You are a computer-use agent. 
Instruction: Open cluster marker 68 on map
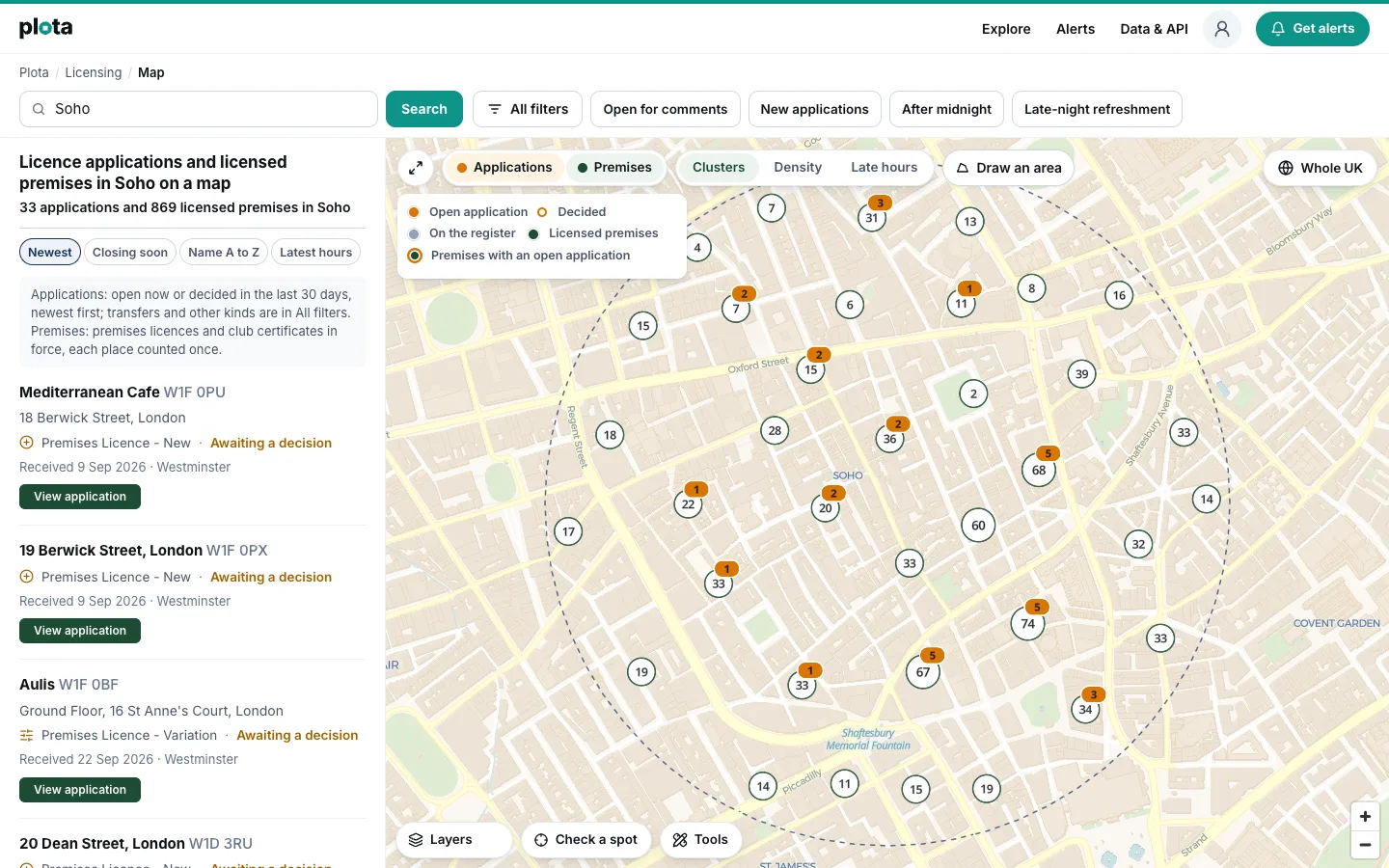(x=1039, y=471)
